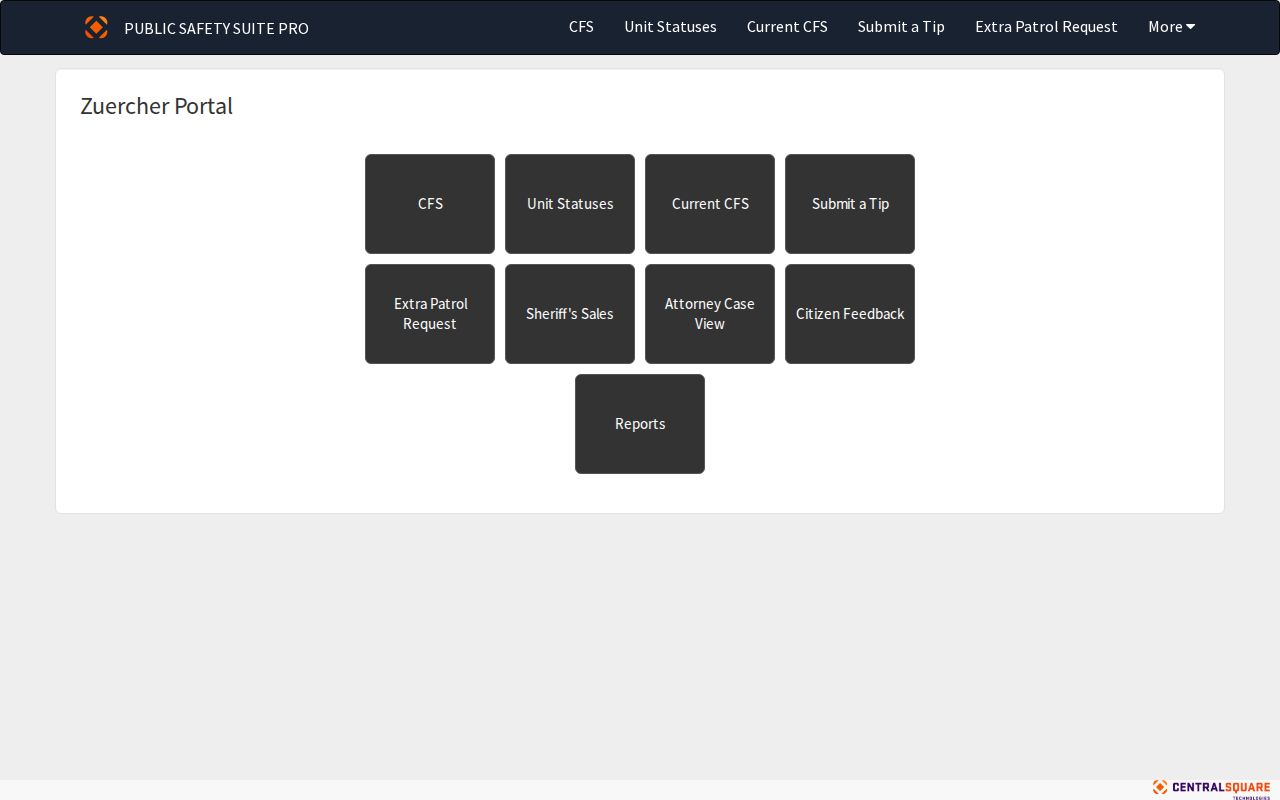The image size is (1280, 800).
Task: Launch the Attorney Case View tile
Action: point(710,314)
